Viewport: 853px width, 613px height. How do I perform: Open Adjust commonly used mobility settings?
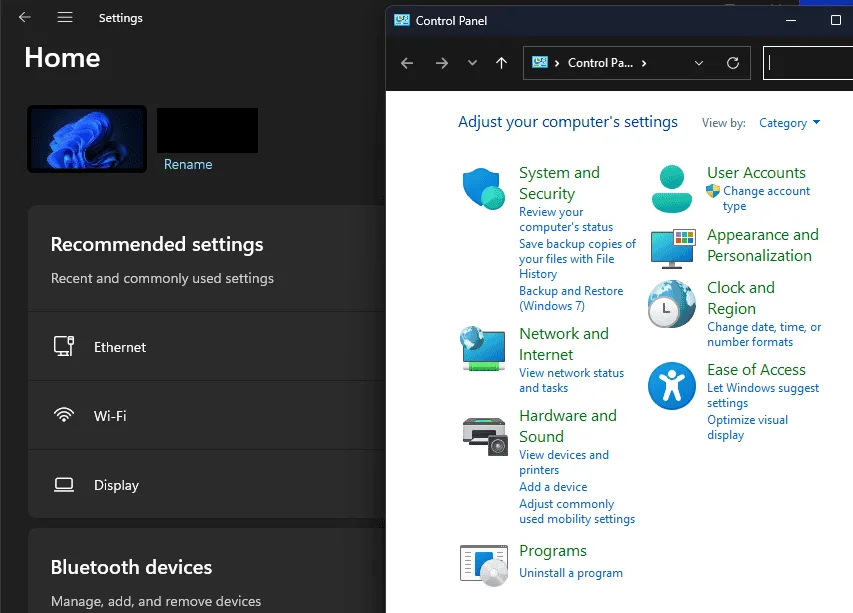tap(577, 511)
